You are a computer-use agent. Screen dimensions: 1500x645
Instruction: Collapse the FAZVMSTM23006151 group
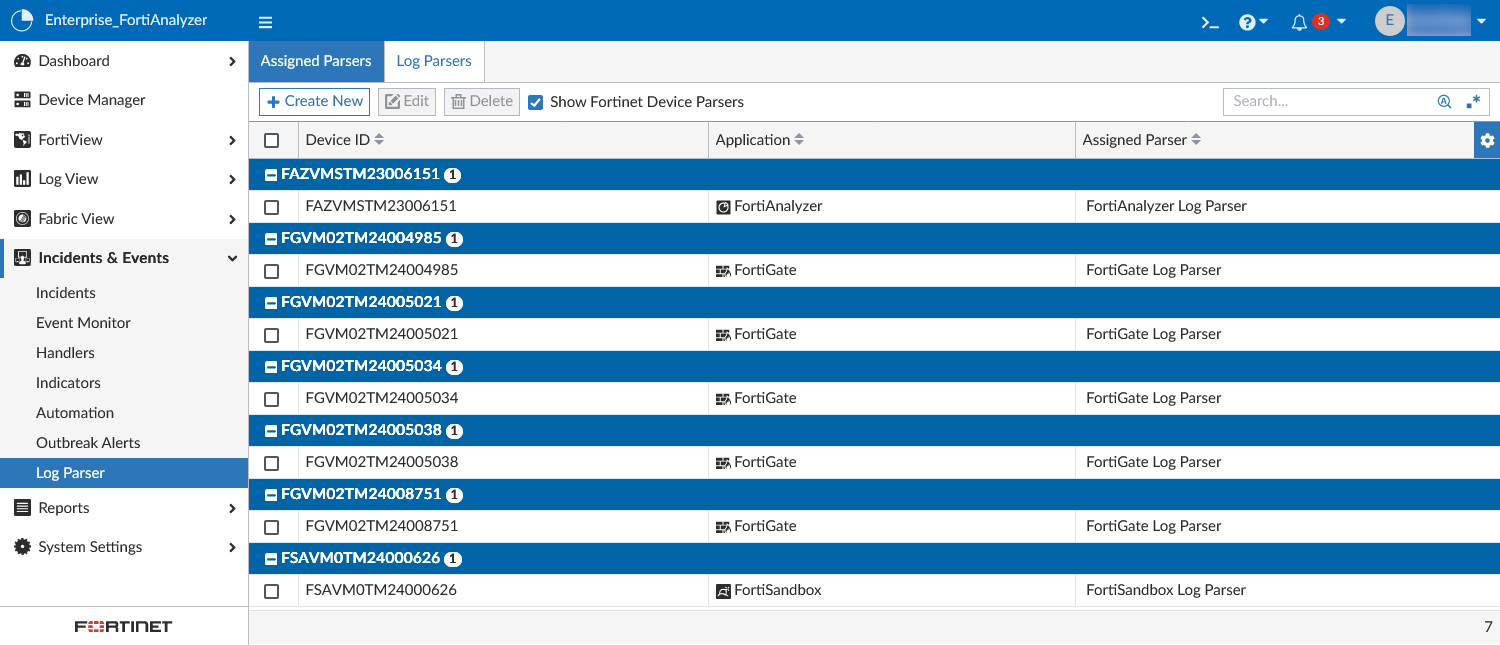(x=271, y=175)
